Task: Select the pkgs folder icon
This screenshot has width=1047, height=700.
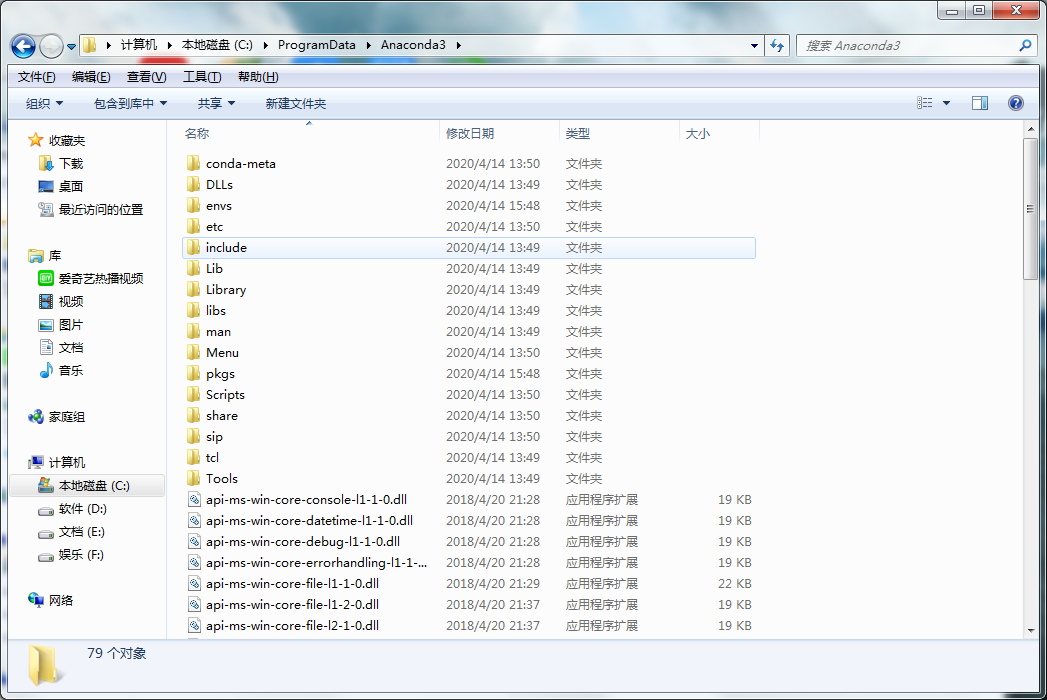Action: click(x=194, y=373)
